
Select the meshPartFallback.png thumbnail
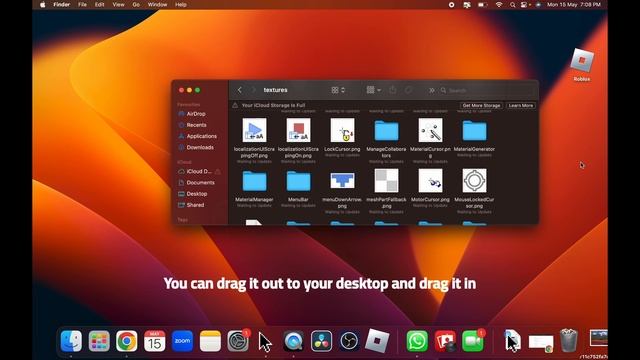click(386, 180)
